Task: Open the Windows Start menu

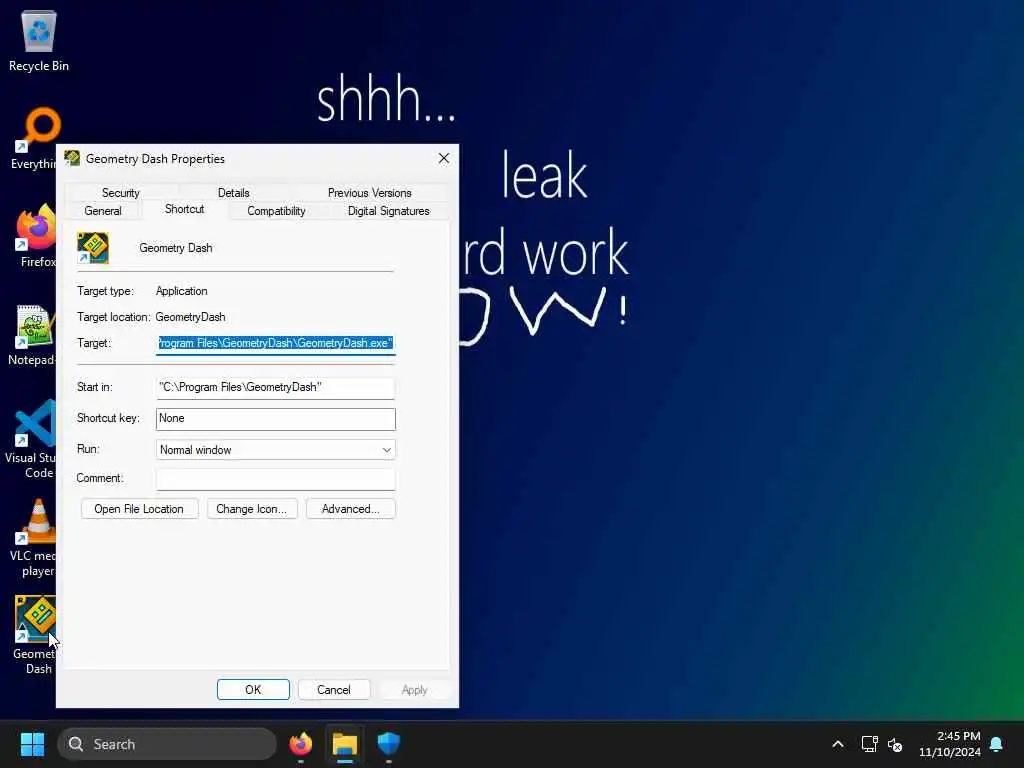Action: [32, 744]
